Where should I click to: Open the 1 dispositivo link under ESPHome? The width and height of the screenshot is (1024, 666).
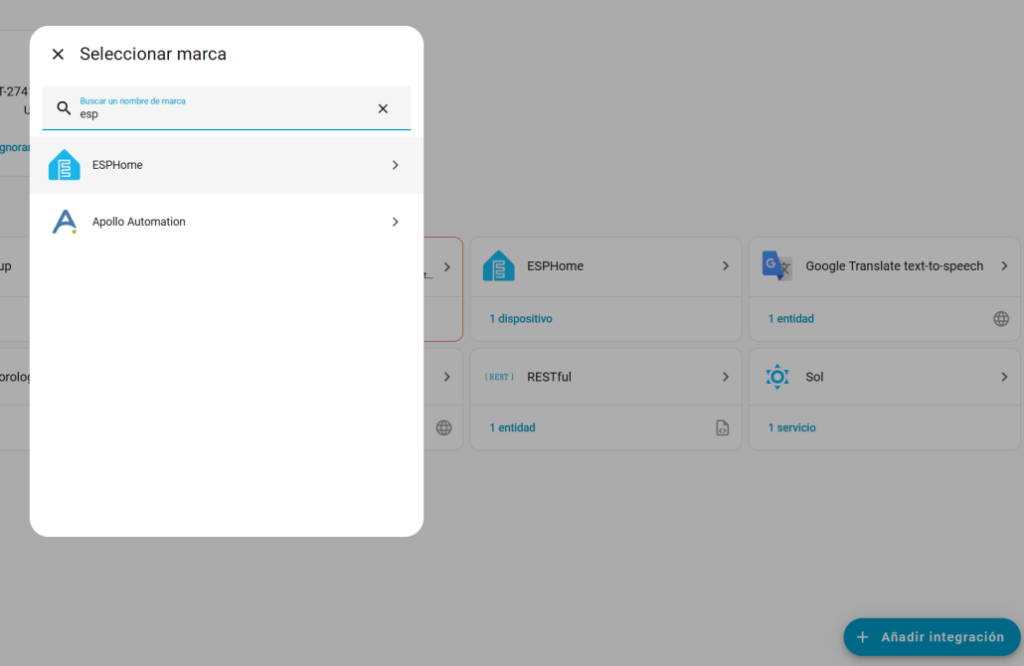pyautogui.click(x=520, y=319)
